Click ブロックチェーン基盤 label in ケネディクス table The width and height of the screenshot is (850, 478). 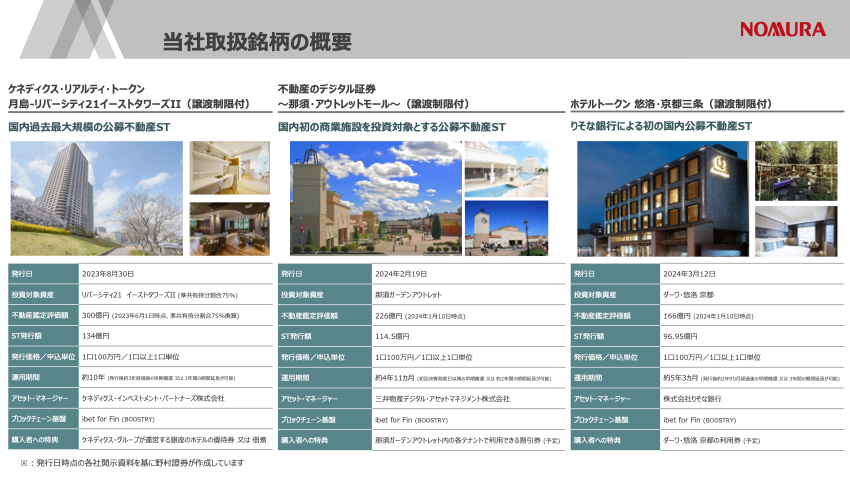click(43, 419)
